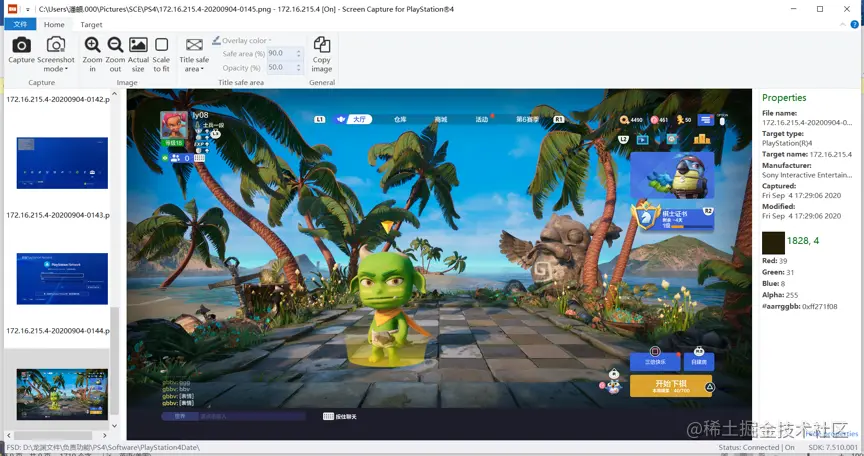Click the L2 trigger button icon
864x456 pixels.
623,139
